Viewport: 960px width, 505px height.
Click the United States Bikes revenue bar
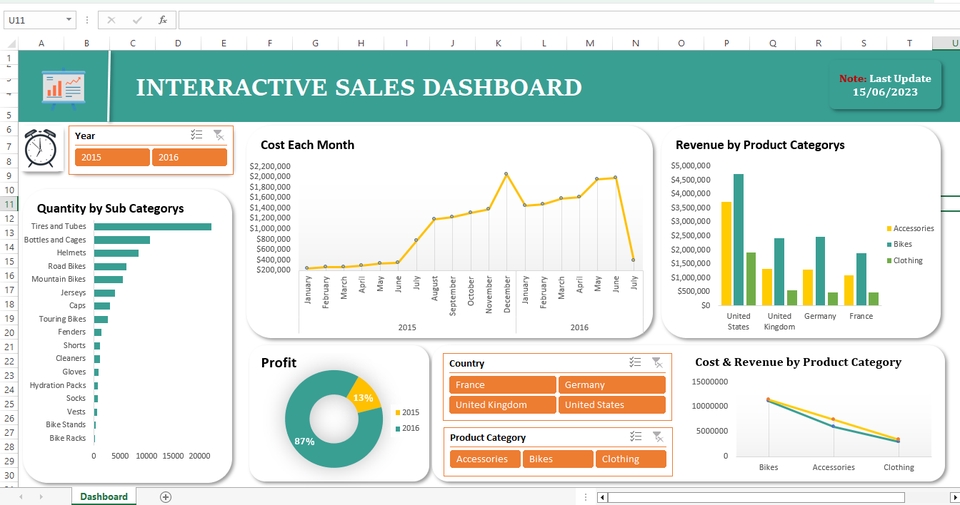click(738, 240)
